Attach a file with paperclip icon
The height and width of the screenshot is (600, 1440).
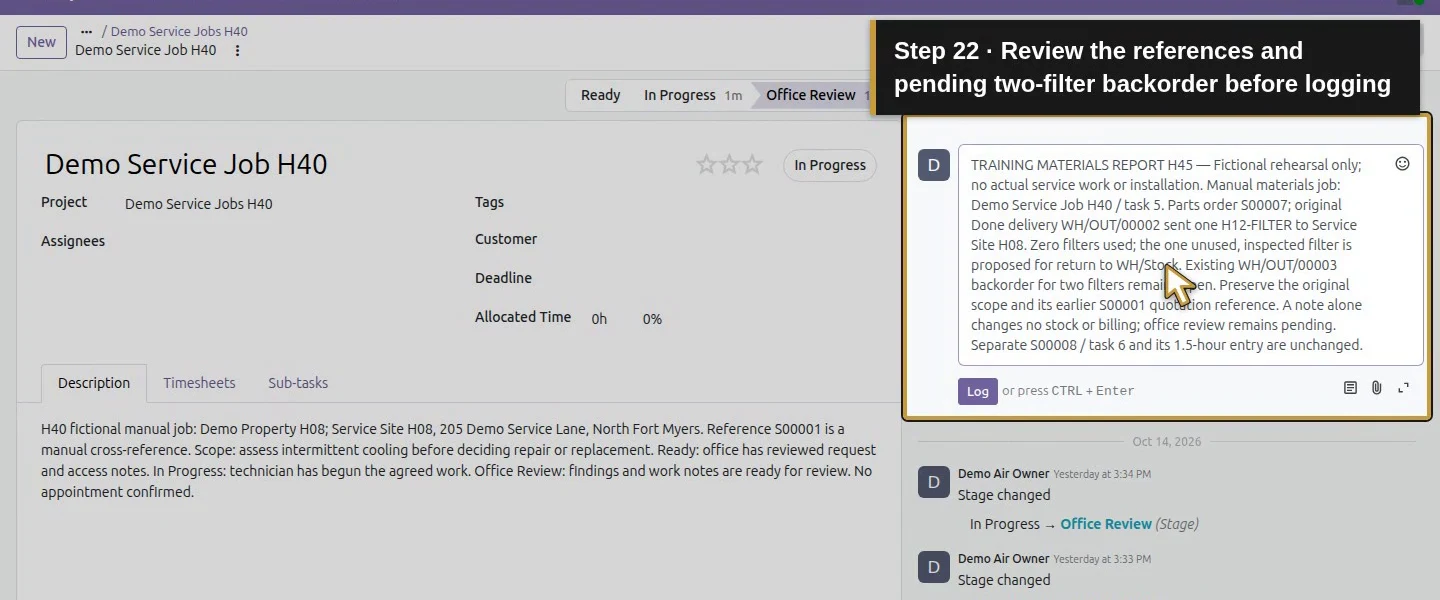pyautogui.click(x=1377, y=388)
